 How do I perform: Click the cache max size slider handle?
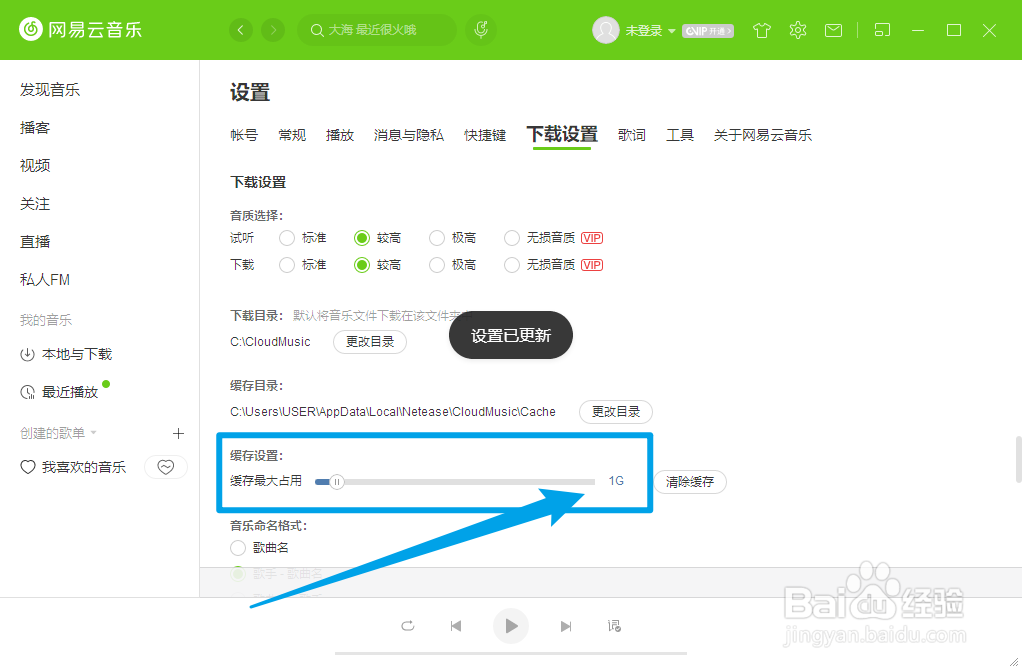tap(336, 482)
